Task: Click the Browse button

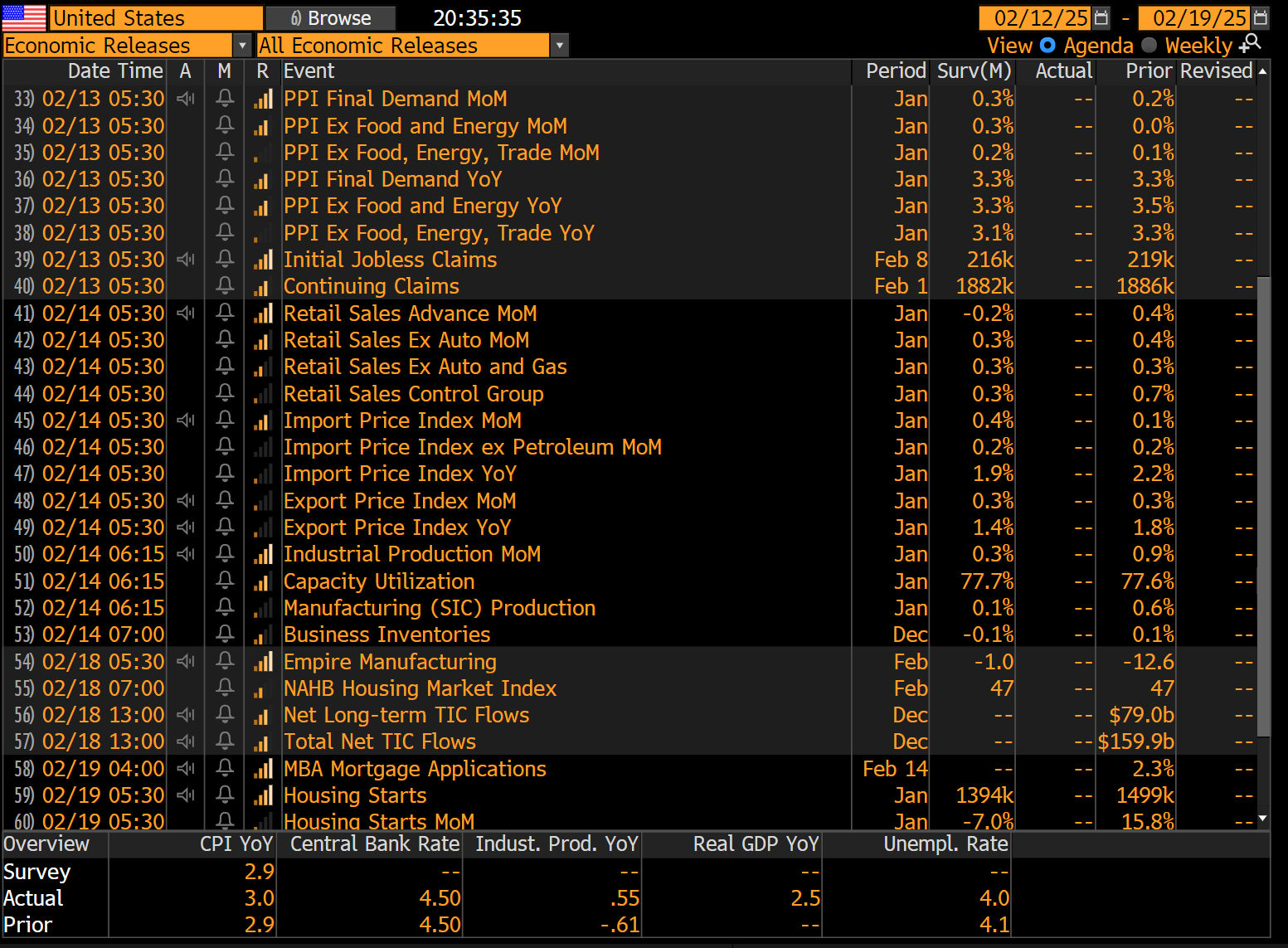Action: point(330,18)
